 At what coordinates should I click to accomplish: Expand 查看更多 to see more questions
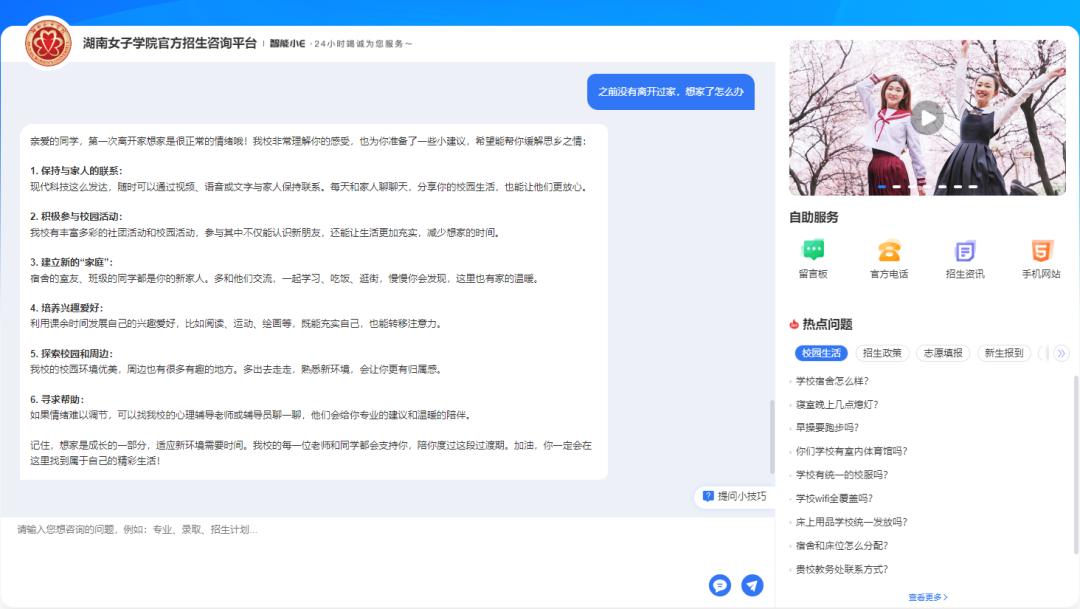coord(927,597)
